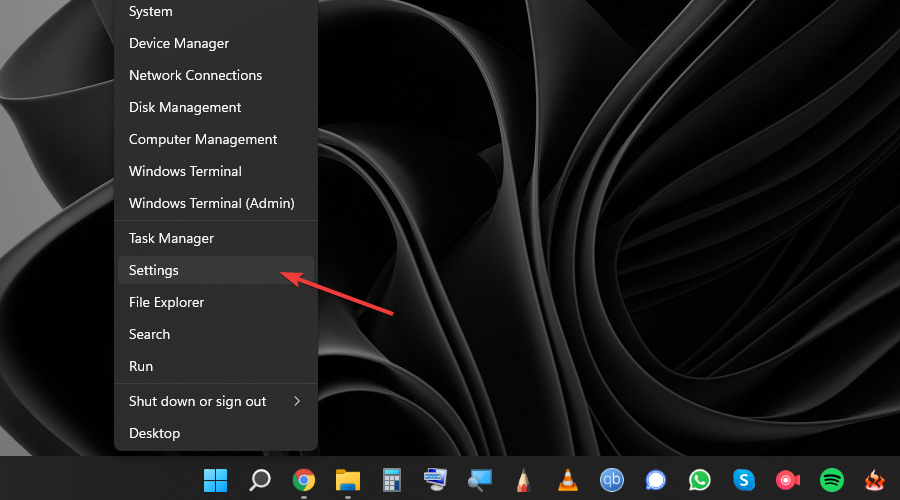Launch Google Chrome from taskbar
This screenshot has height=500, width=900.
(303, 480)
